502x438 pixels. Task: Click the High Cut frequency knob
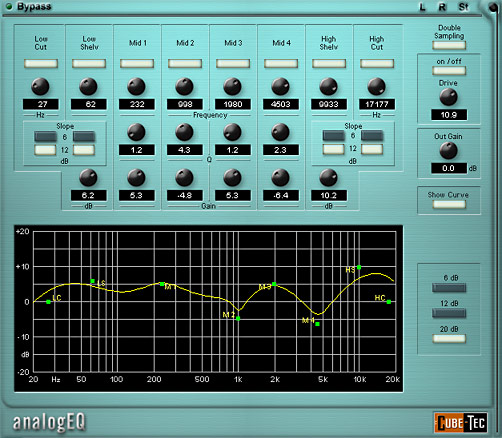pos(376,87)
